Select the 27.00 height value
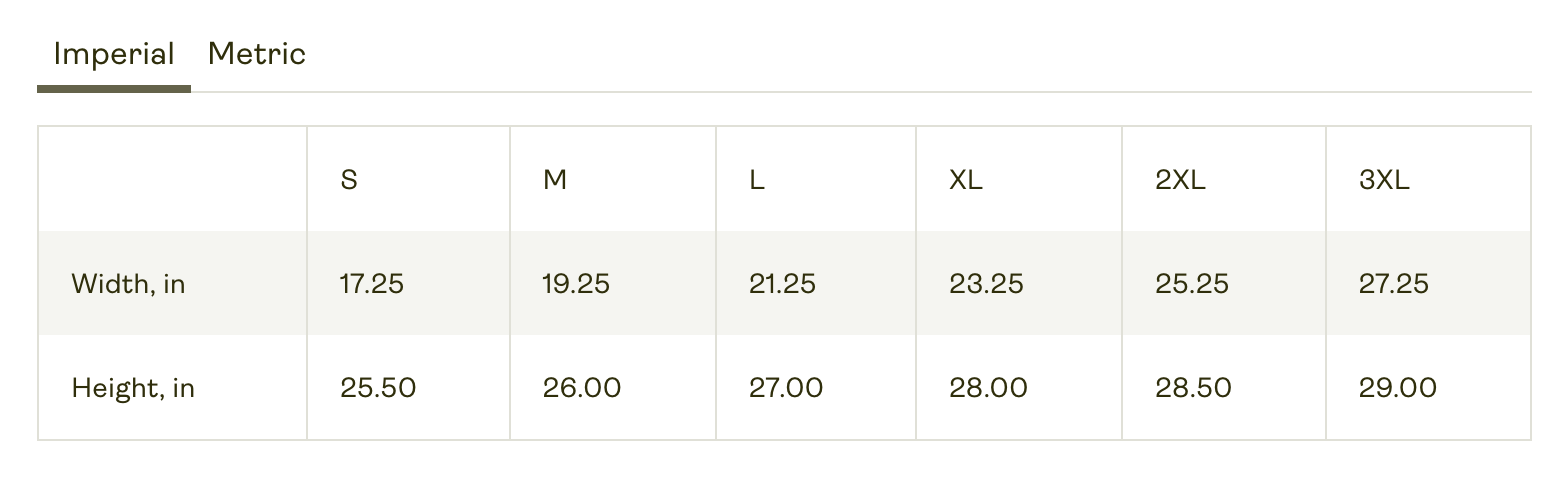1564x484 pixels. click(x=786, y=388)
